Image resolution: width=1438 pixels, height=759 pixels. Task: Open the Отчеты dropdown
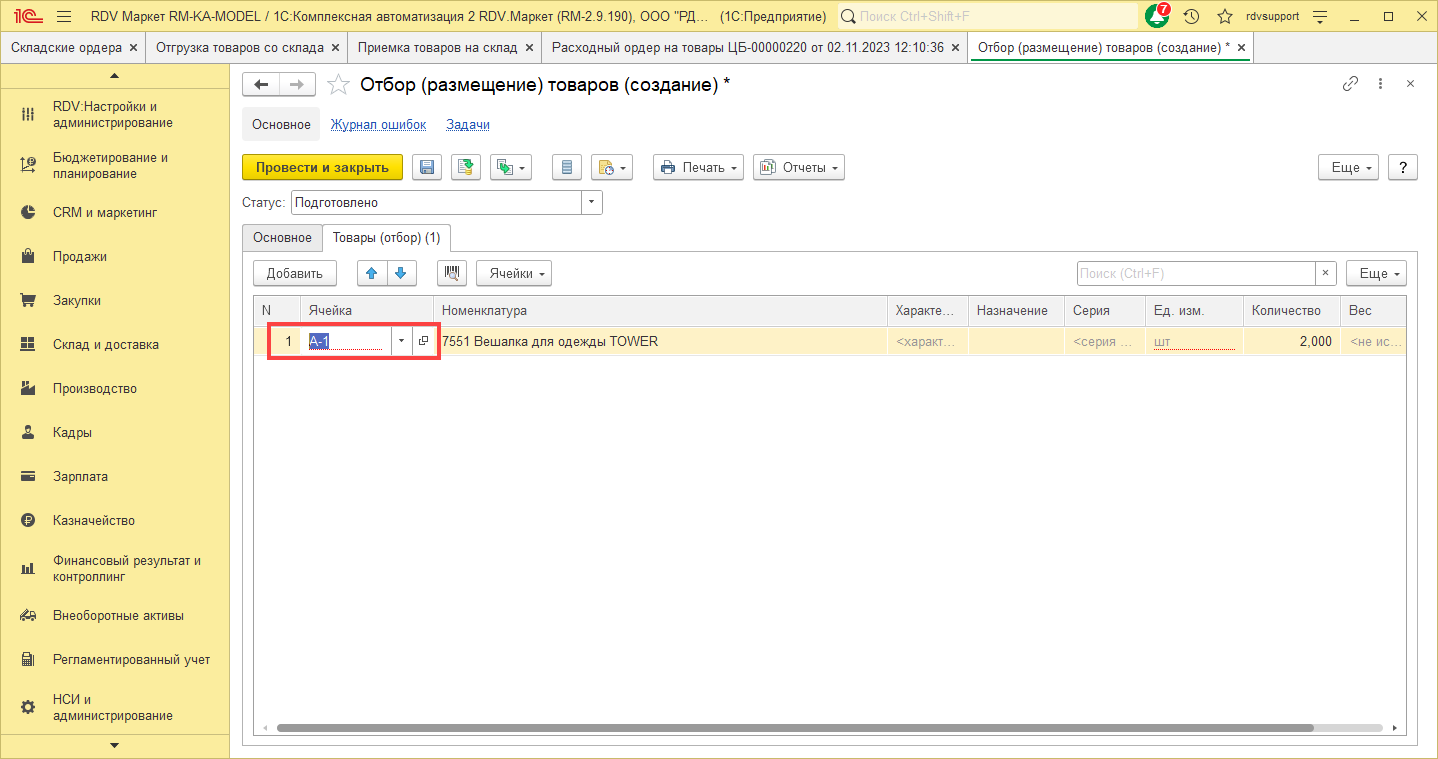pos(798,168)
